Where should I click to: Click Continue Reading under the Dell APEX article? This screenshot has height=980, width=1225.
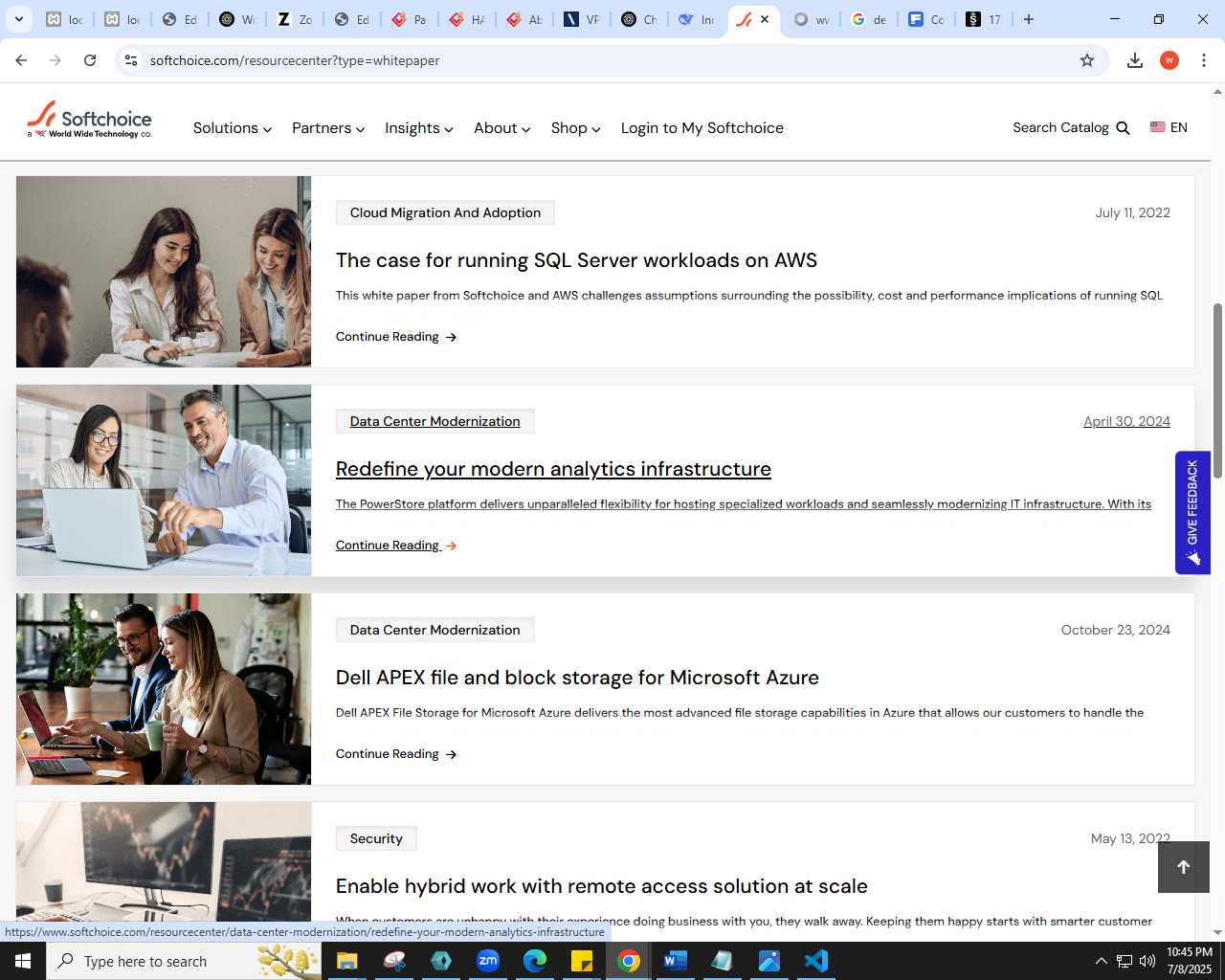pos(396,754)
